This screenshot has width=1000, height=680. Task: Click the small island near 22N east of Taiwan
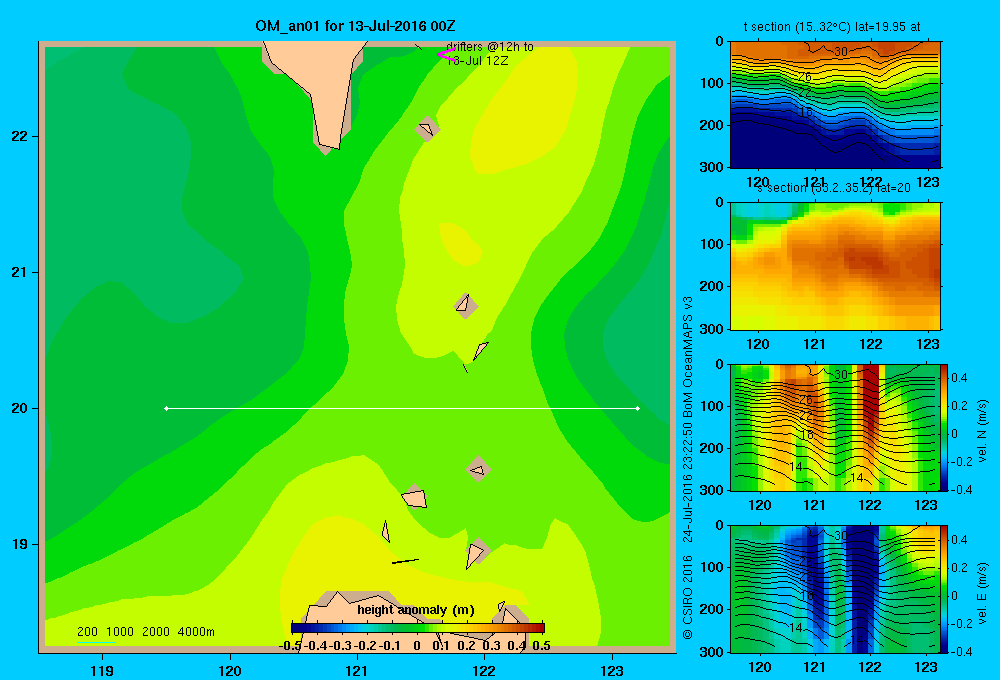pos(427,128)
